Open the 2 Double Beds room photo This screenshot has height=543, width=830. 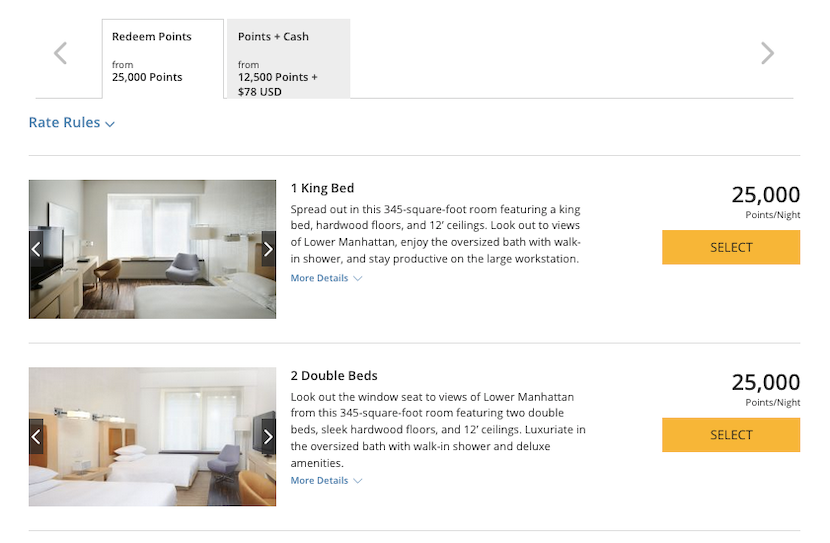[152, 437]
